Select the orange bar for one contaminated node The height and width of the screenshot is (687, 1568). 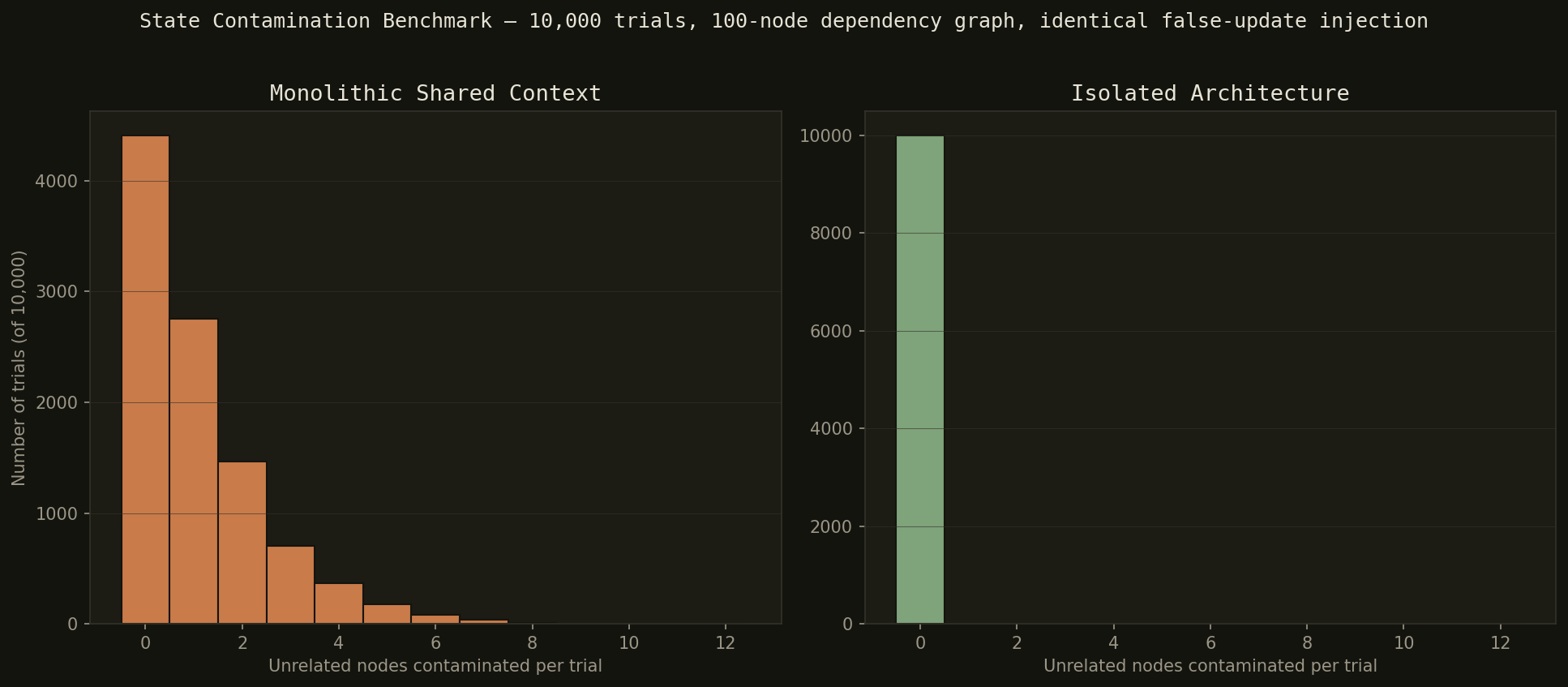[194, 471]
